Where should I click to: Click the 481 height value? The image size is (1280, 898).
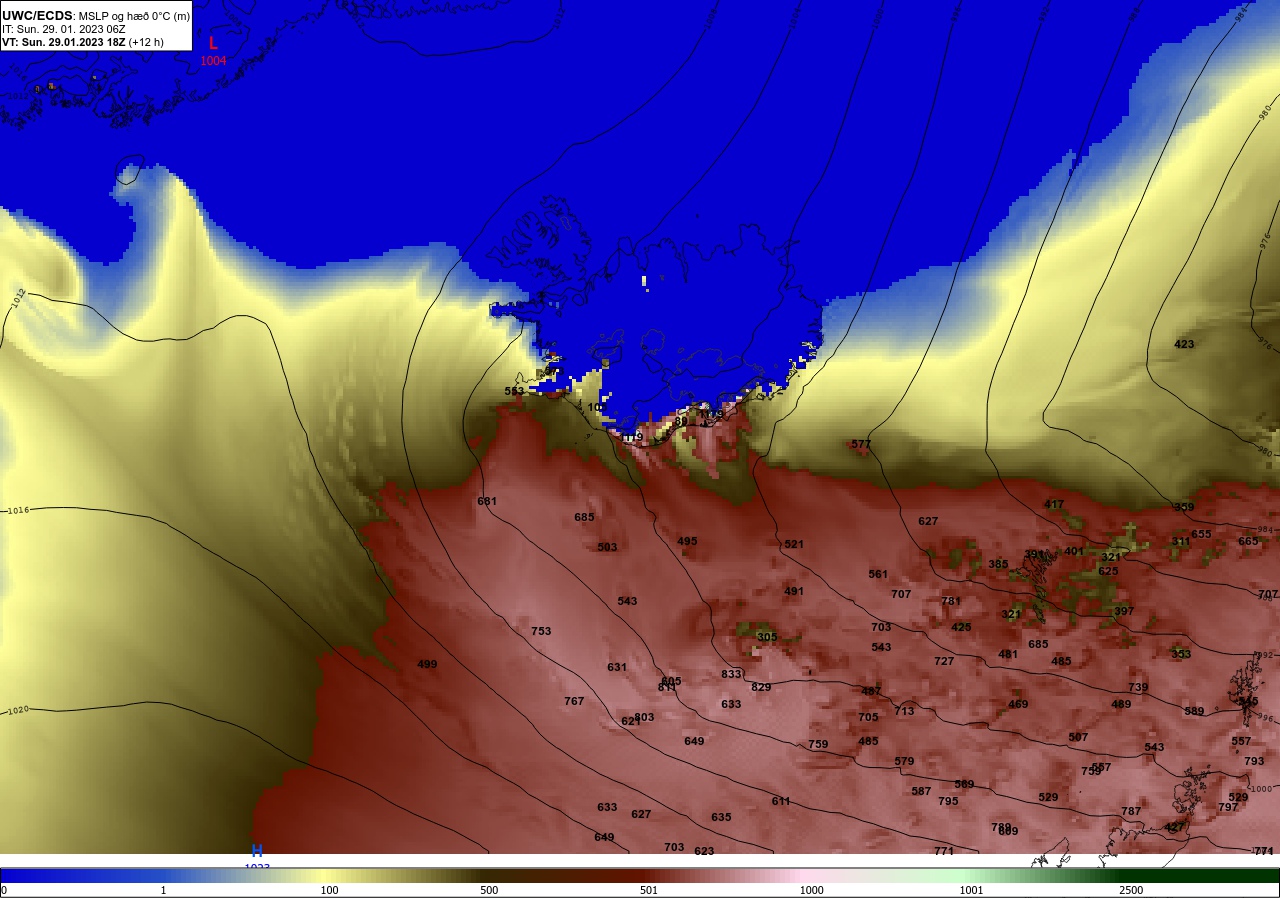pyautogui.click(x=1008, y=654)
